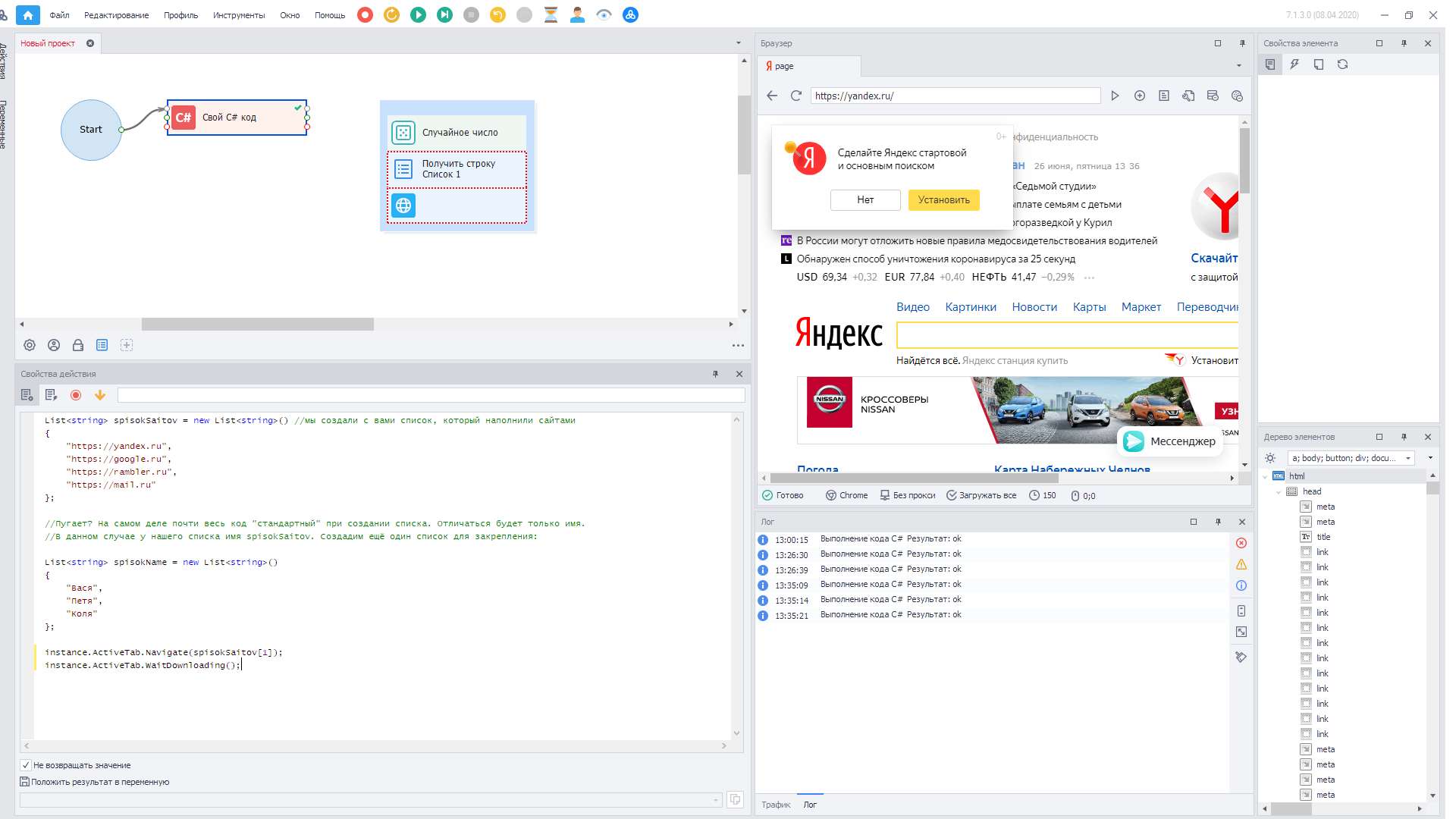Click the browser refresh icon
This screenshot has height=819, width=1456.
795,96
